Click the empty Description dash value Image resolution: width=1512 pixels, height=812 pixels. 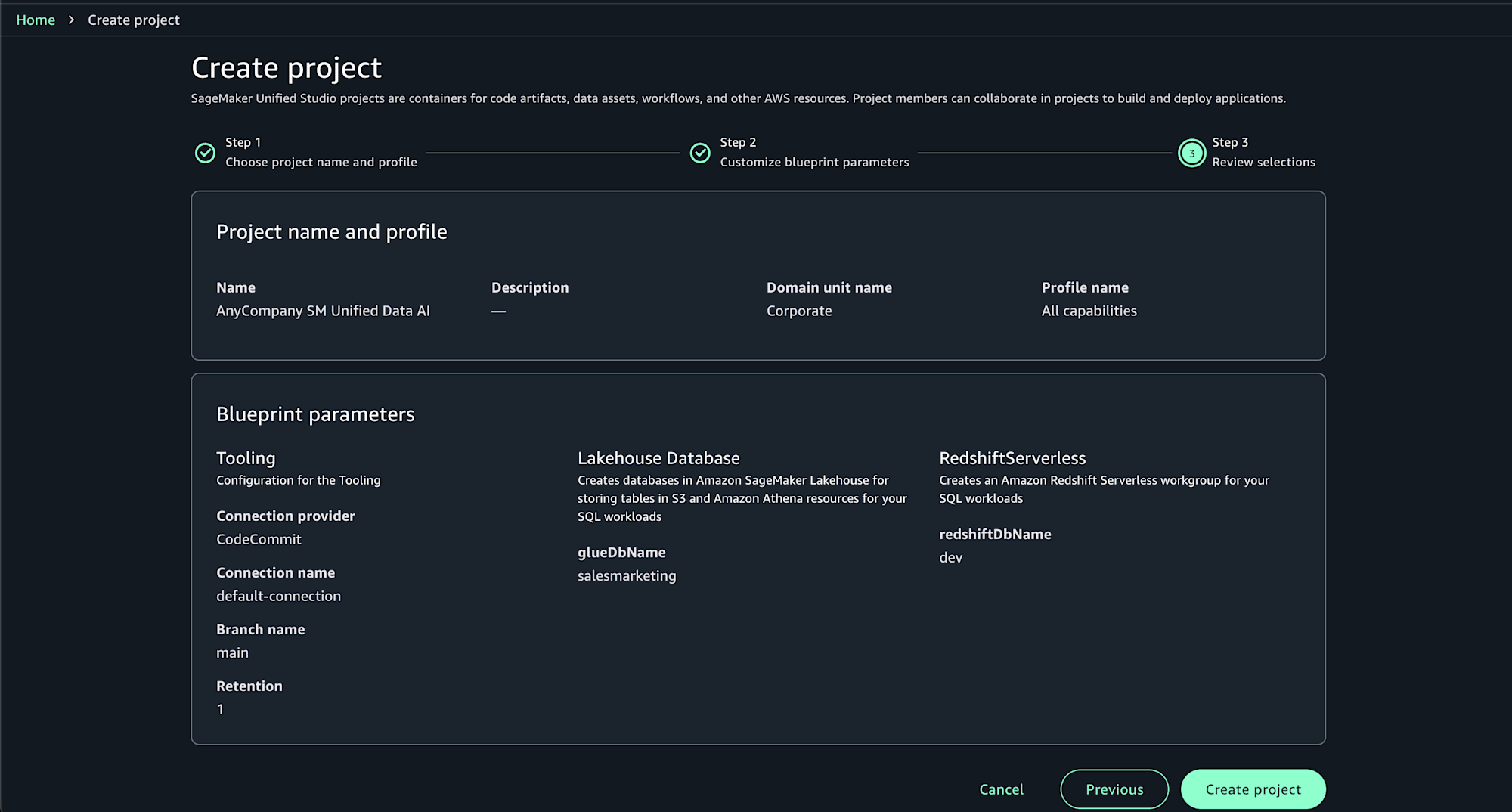498,311
